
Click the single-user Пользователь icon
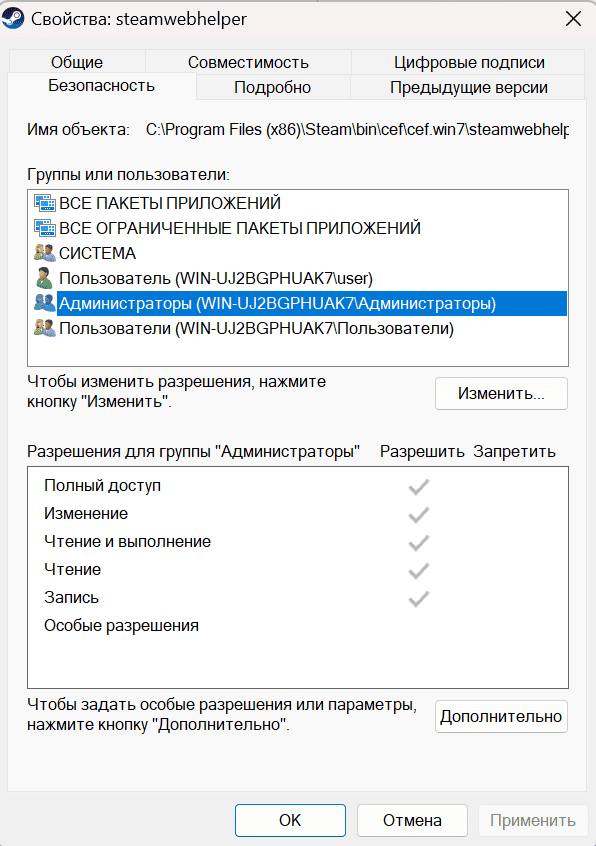[44, 278]
